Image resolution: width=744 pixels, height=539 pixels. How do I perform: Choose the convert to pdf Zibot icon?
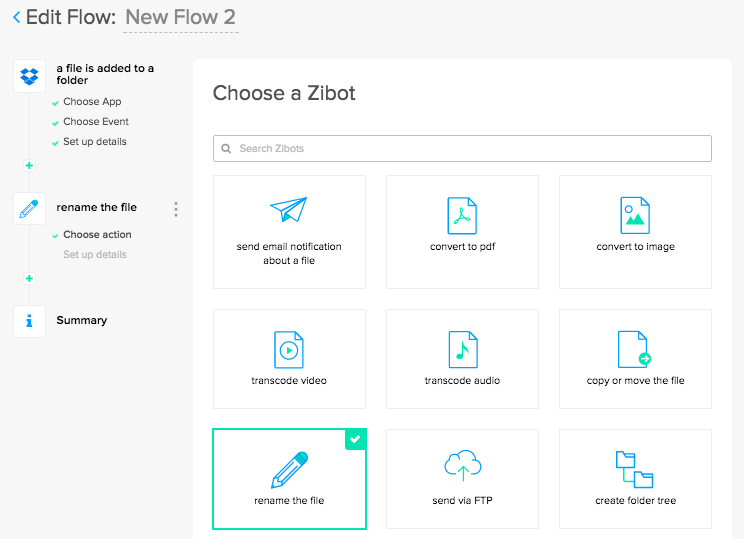pos(462,215)
